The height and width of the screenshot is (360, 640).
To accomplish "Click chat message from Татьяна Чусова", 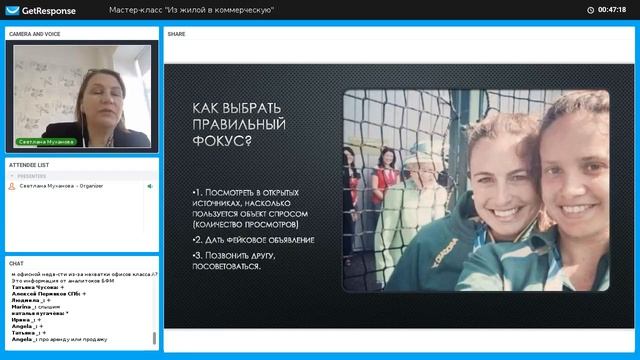I will pyautogui.click(x=38, y=287).
